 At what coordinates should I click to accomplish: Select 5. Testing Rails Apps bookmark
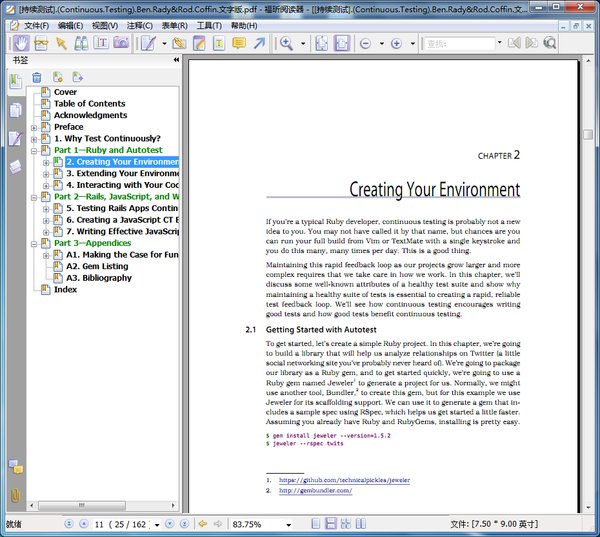[x=122, y=208]
